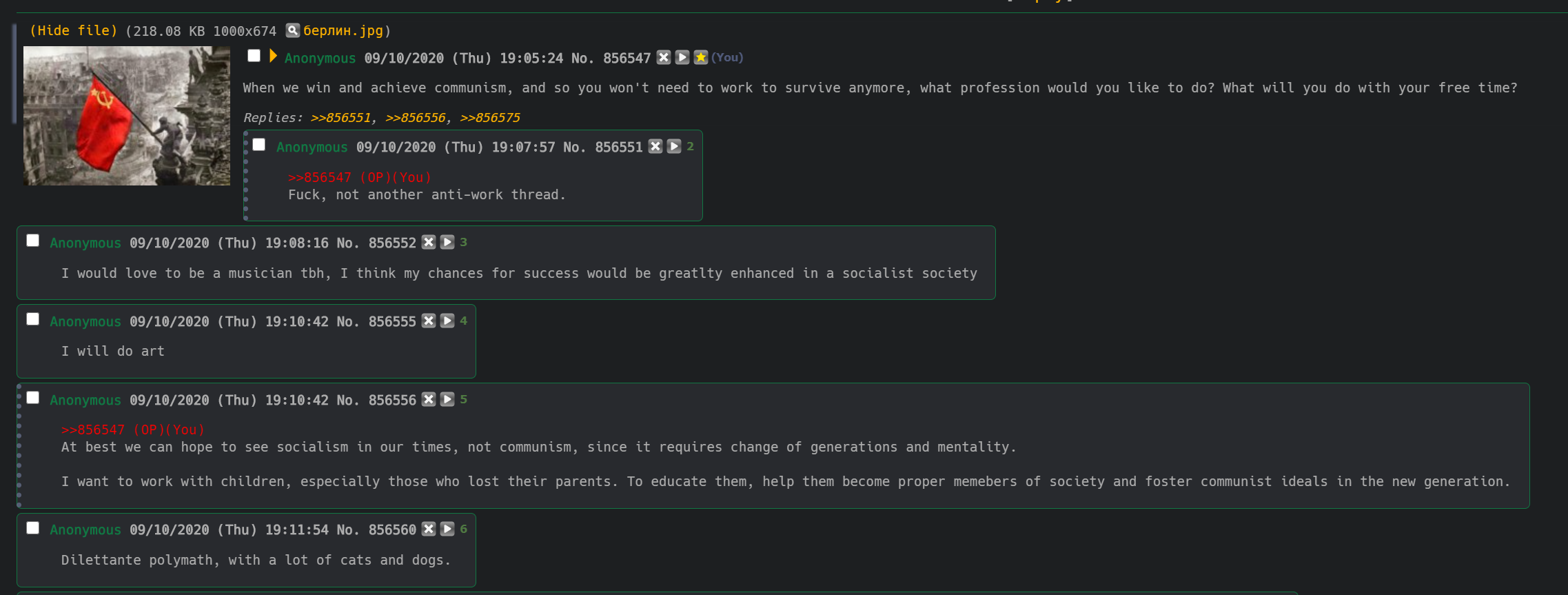Hide post 856552 with the X icon
The height and width of the screenshot is (595, 1568).
click(x=429, y=242)
